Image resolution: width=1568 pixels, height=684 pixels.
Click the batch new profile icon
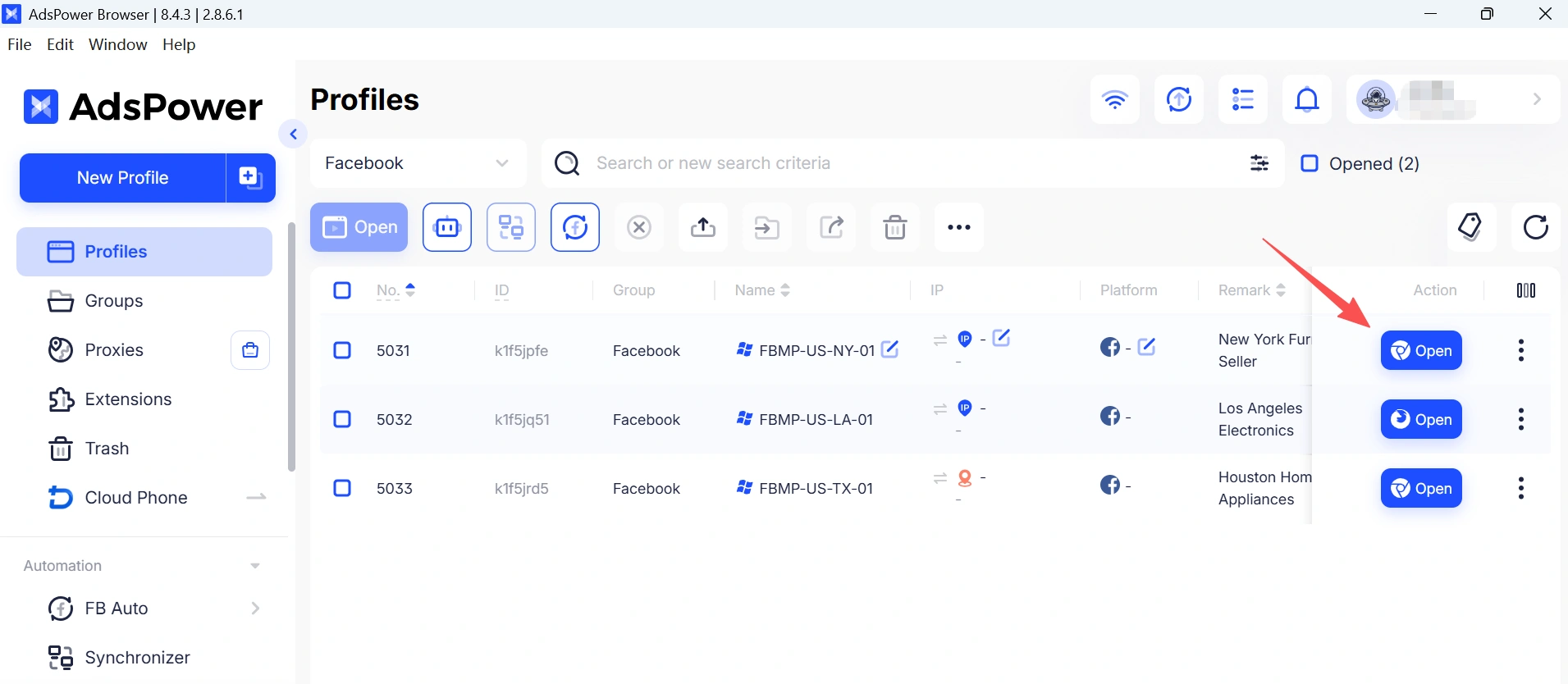point(250,177)
